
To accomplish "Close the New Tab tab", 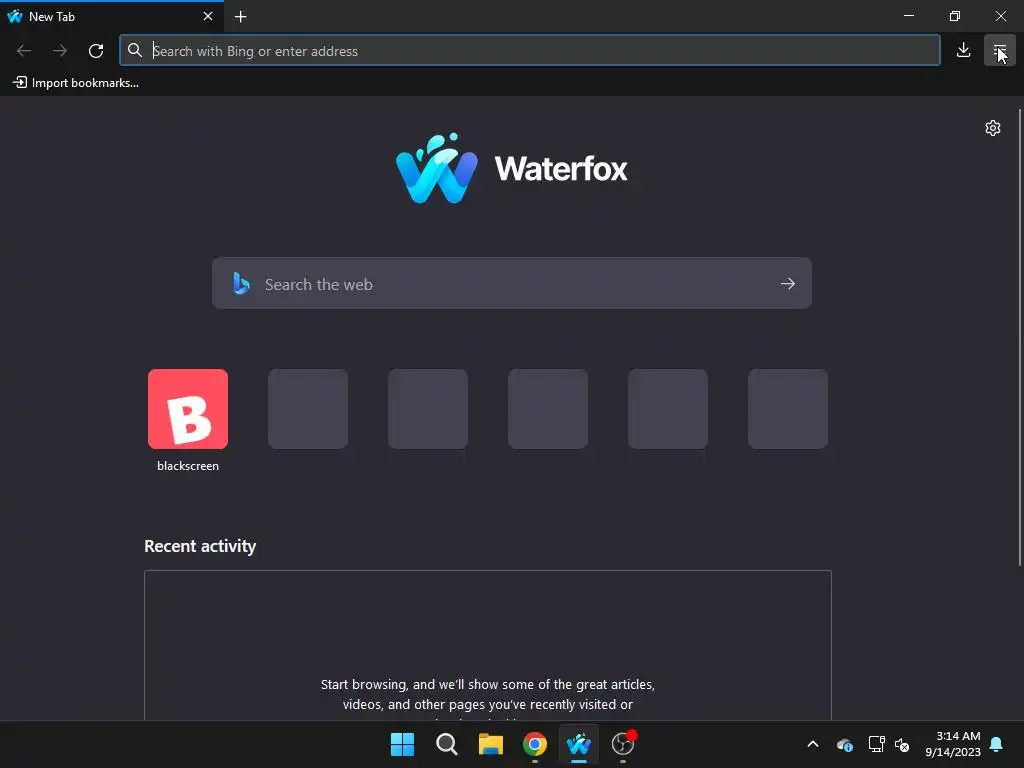I will click(208, 16).
